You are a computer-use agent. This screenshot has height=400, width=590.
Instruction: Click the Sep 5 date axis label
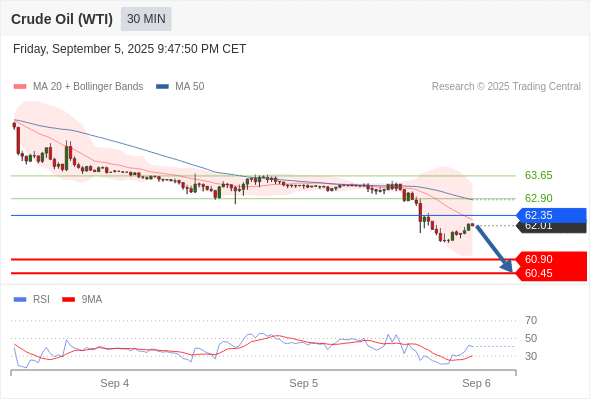pyautogui.click(x=303, y=383)
